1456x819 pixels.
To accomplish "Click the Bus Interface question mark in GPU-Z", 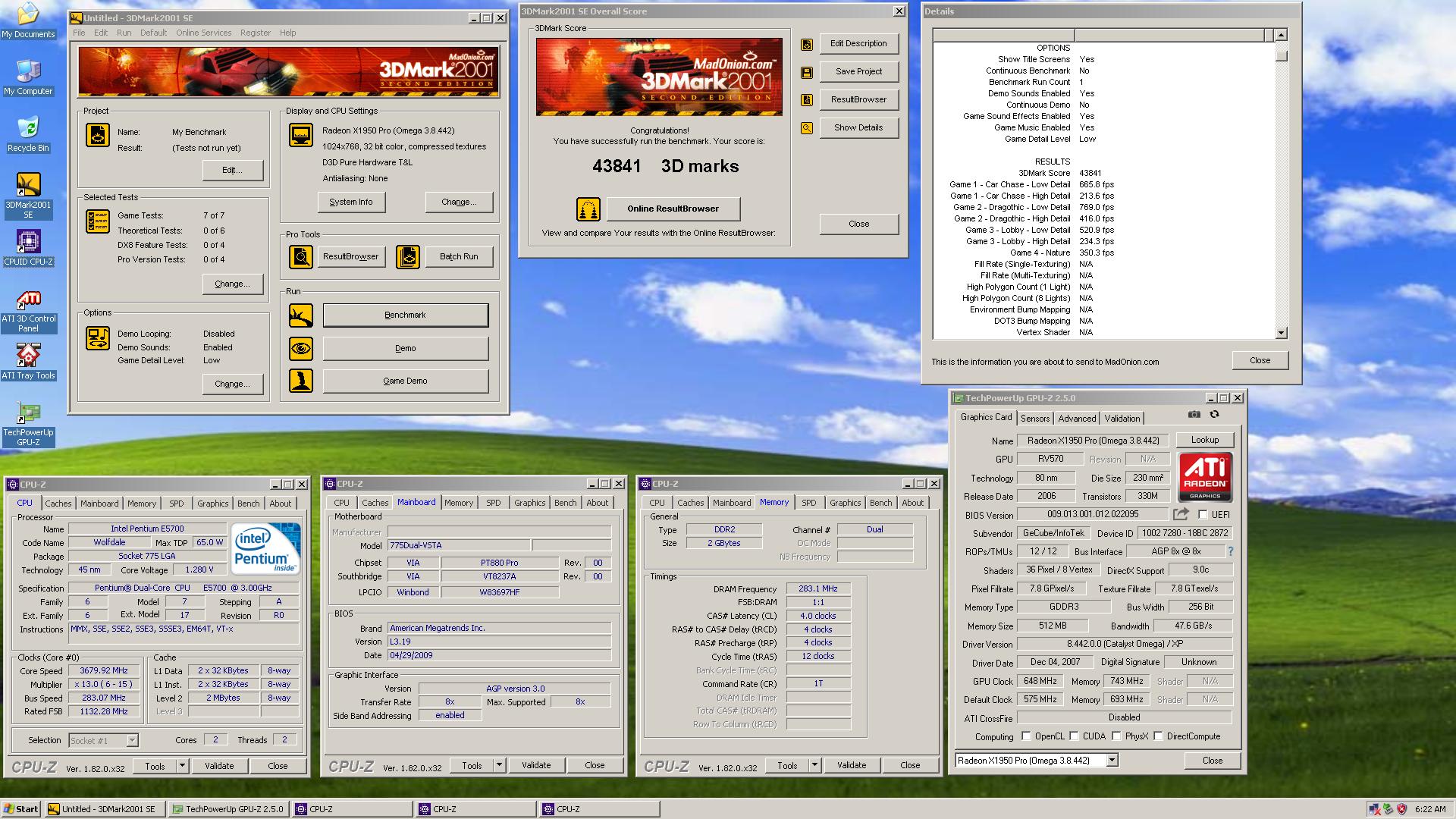I will [x=1230, y=551].
